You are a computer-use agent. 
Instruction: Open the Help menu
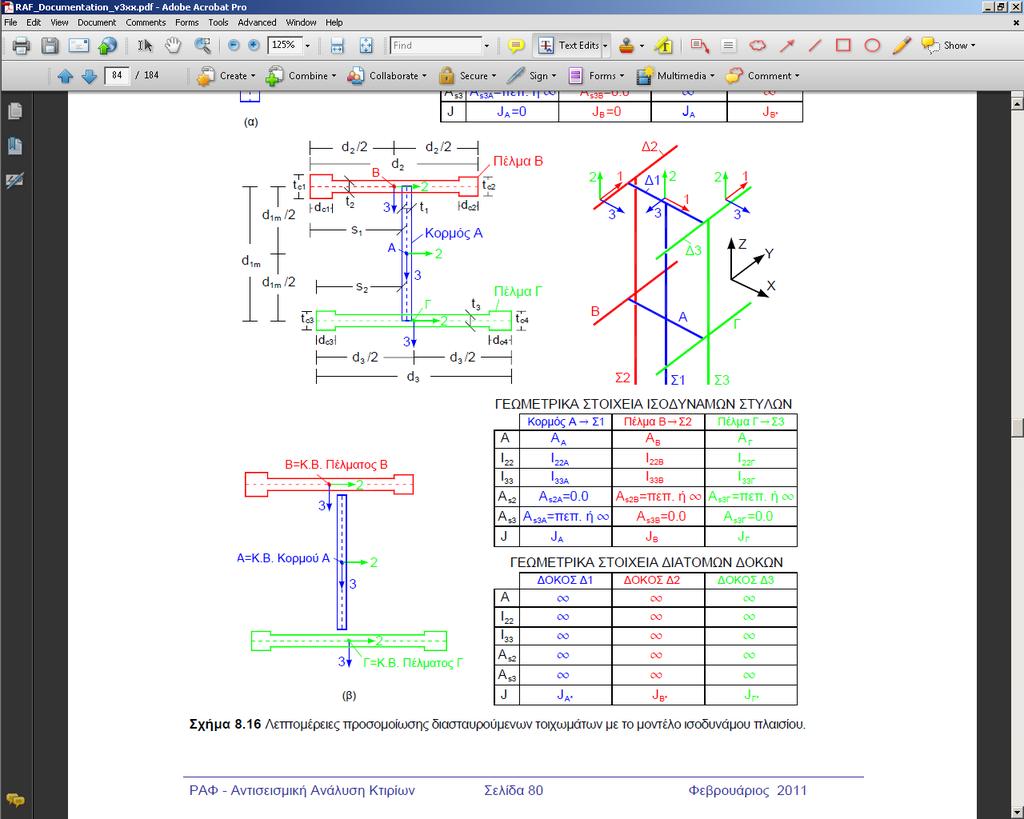[334, 22]
